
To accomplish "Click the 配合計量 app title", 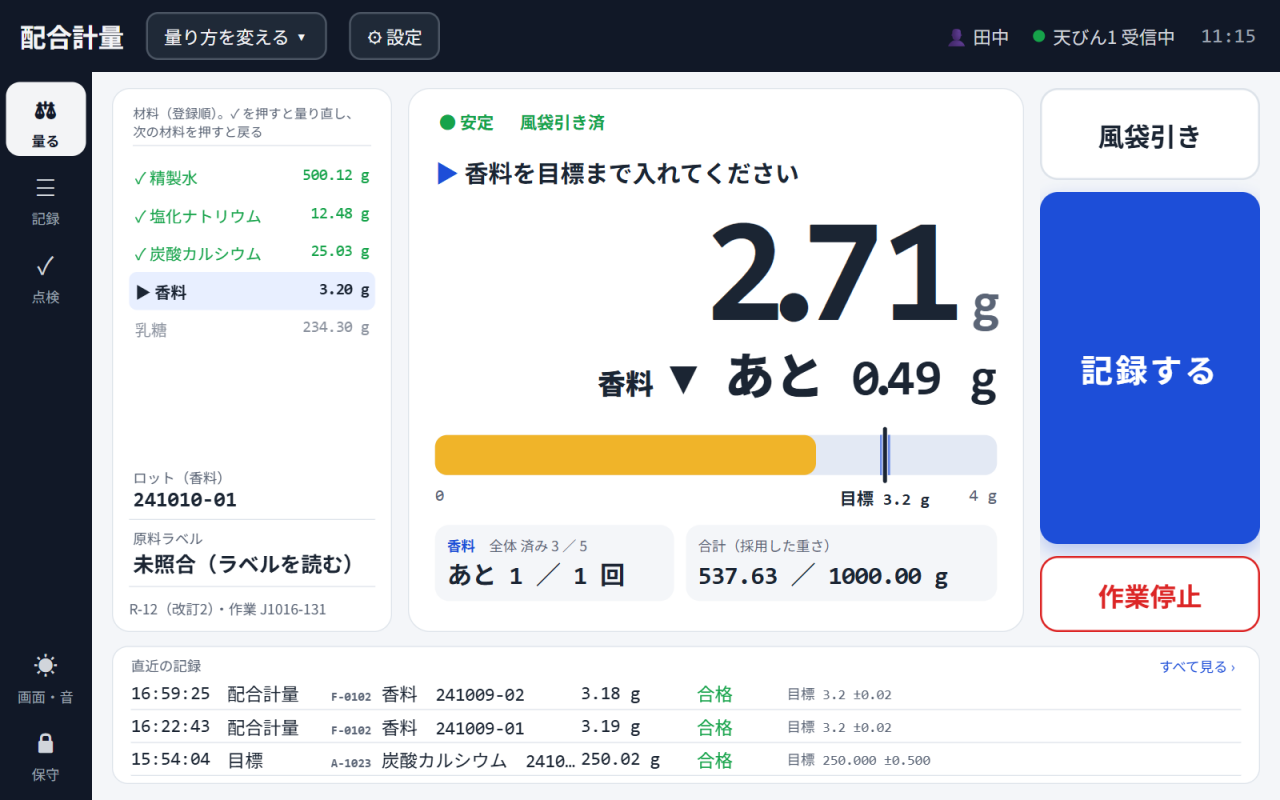I will point(72,37).
